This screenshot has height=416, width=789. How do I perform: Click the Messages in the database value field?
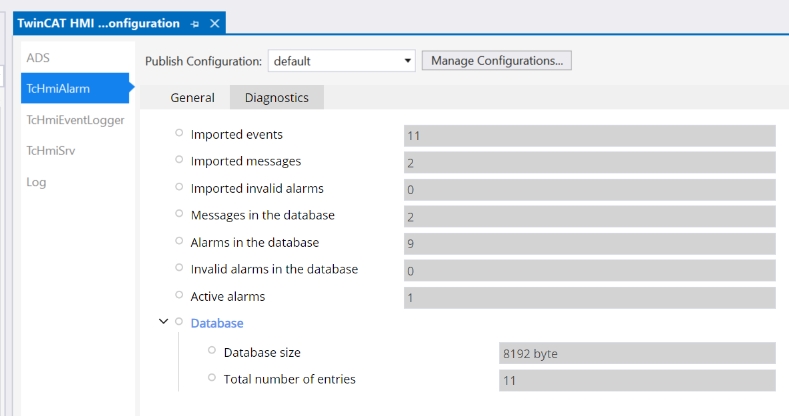coord(589,217)
